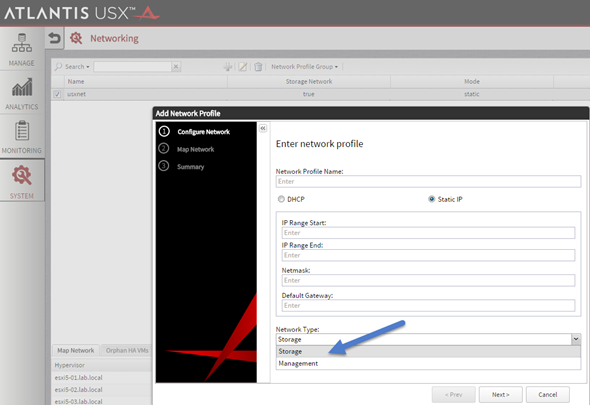This screenshot has height=405, width=590.
Task: Click the edit pencil icon in toolbar
Action: coord(243,67)
